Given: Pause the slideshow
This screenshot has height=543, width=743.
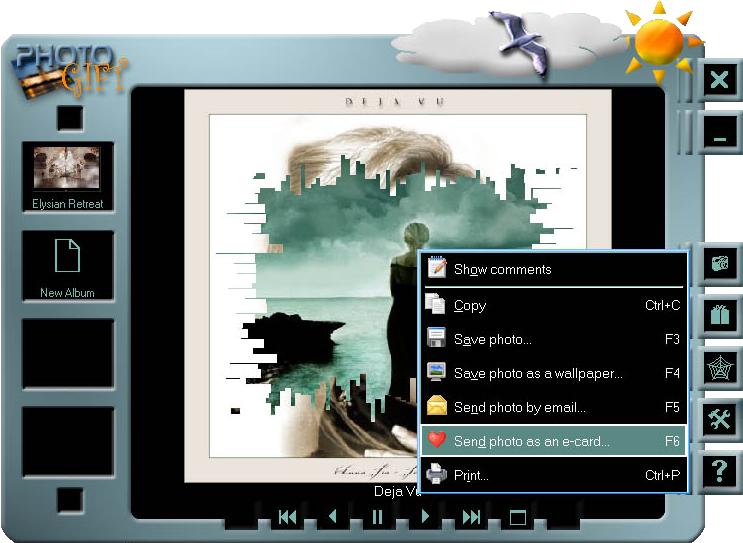Looking at the screenshot, I should click(377, 517).
